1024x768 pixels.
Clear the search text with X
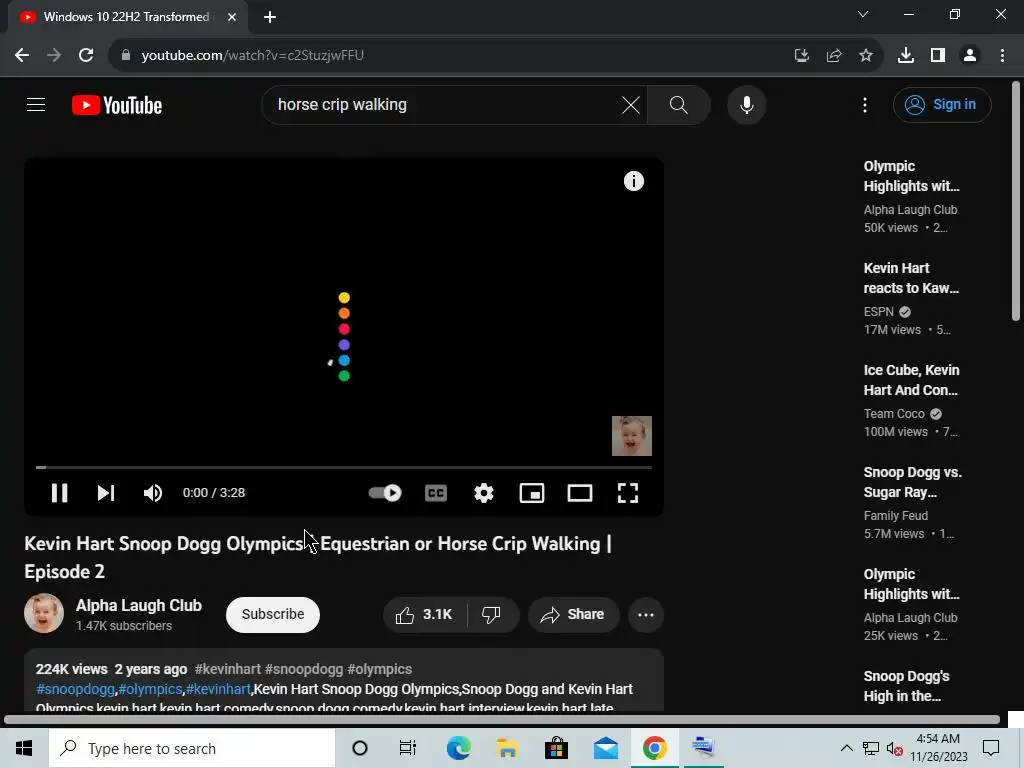coord(631,104)
